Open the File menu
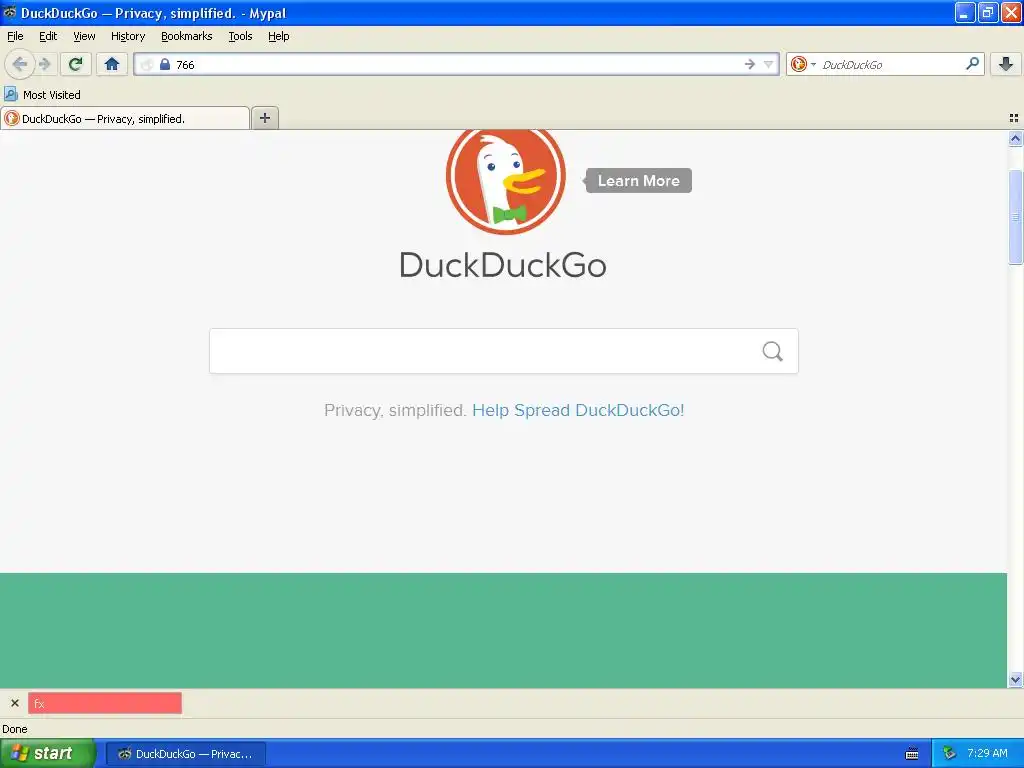This screenshot has height=768, width=1024. point(15,37)
